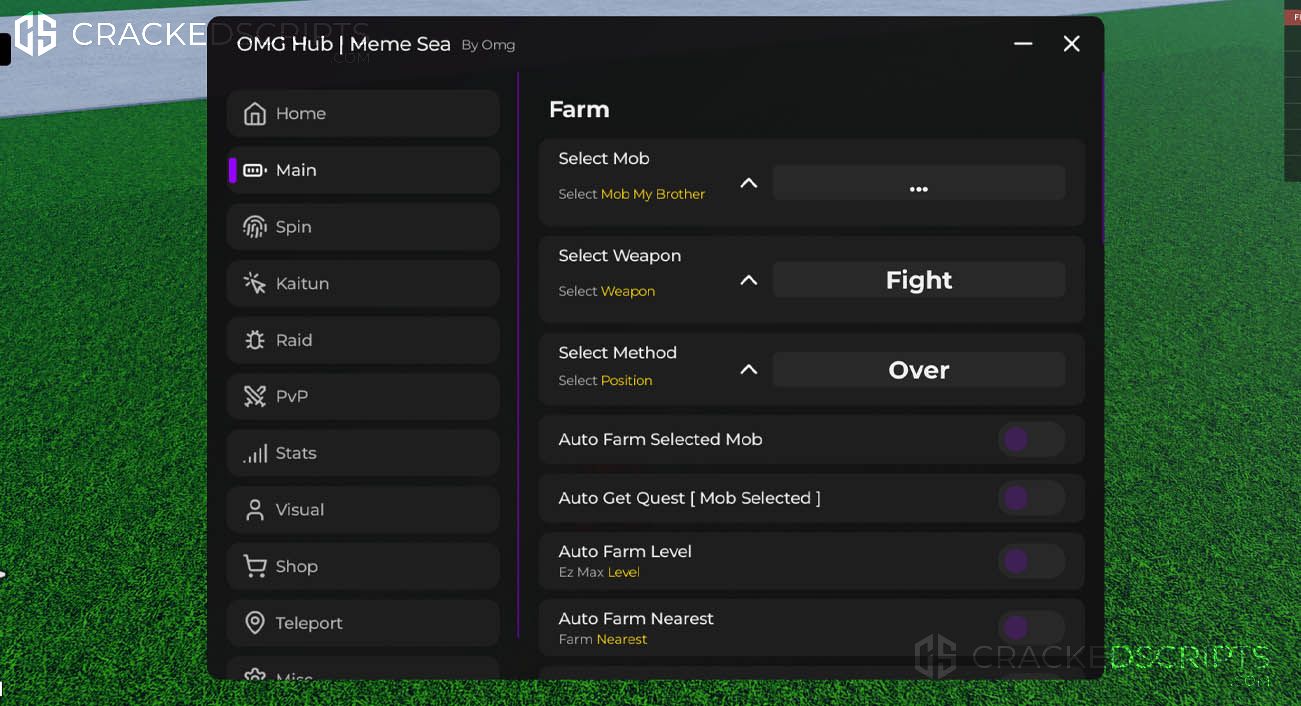
Task: Open the method dropdown showing Over
Action: (x=919, y=370)
